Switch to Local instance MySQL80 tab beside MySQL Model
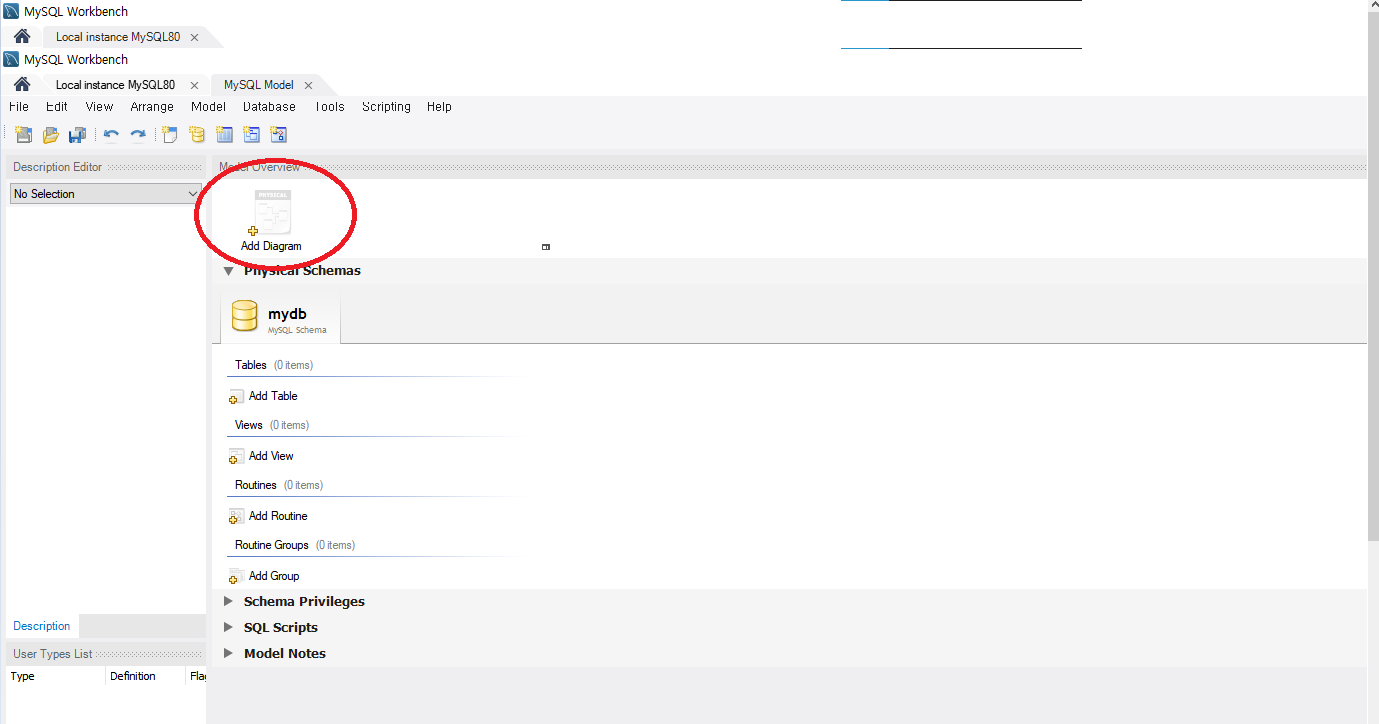Viewport: 1379px width, 724px height. 115,86
